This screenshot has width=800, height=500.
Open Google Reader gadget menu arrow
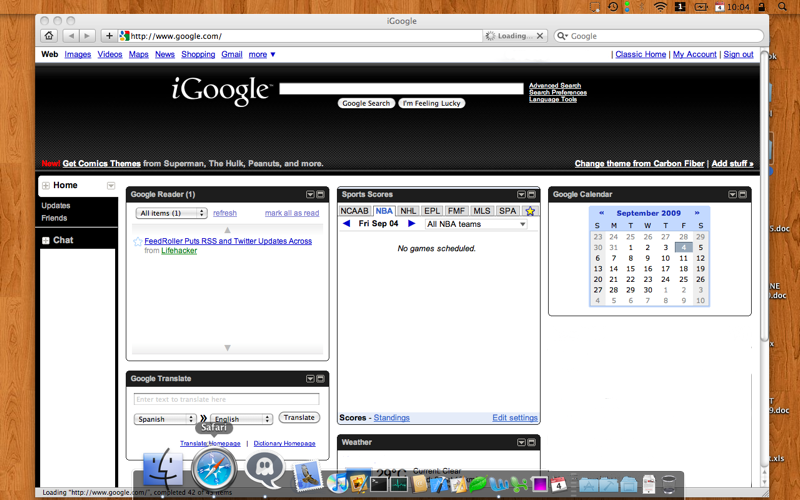click(310, 194)
